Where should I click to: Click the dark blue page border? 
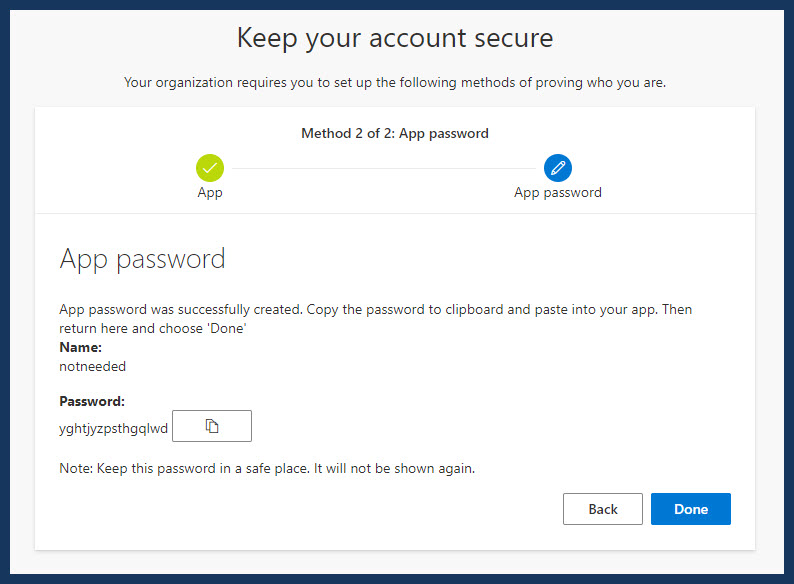click(397, 5)
